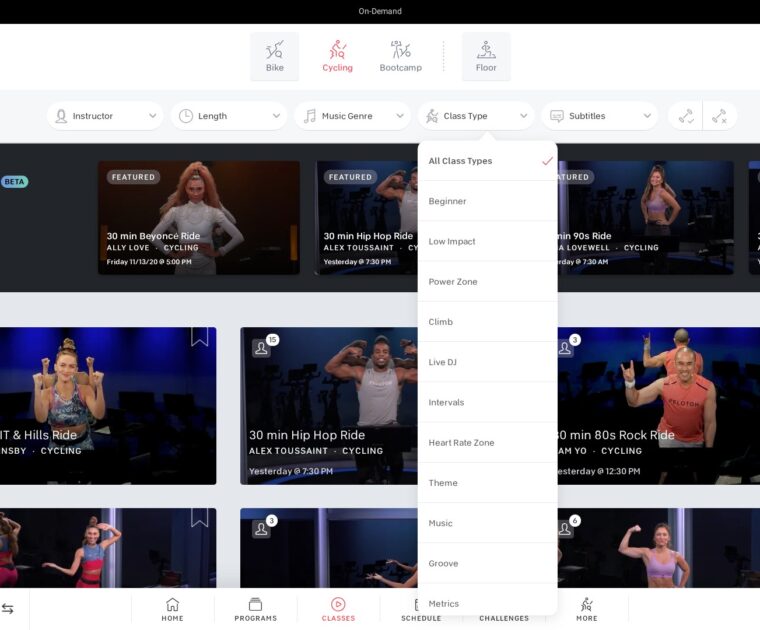Expand the Music Genre dropdown

351,116
